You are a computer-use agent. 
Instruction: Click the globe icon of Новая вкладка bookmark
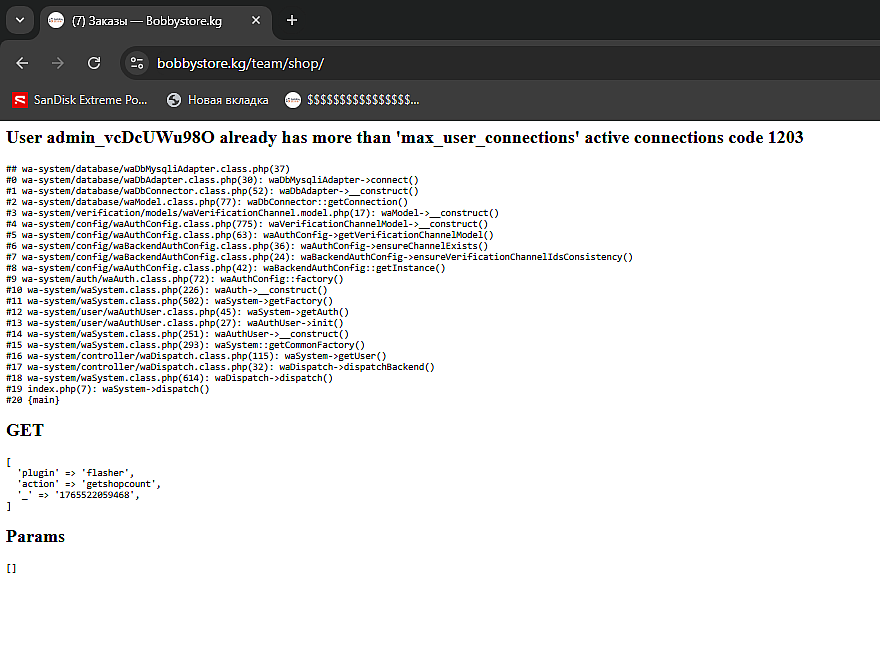174,100
